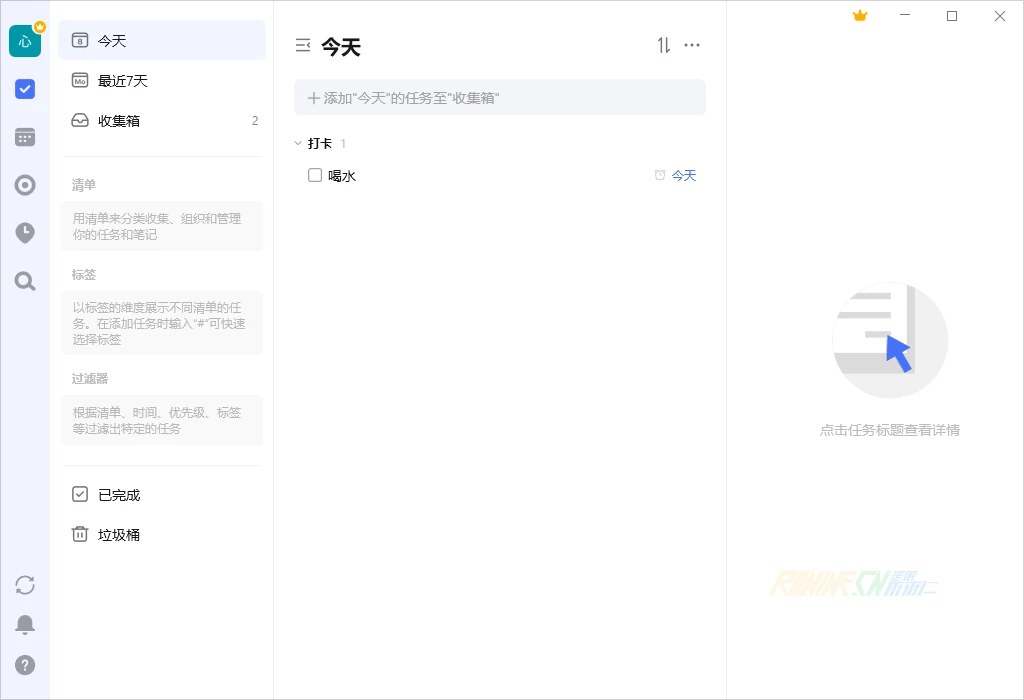Click the add task input field
Viewport: 1024px width, 700px height.
click(x=500, y=98)
